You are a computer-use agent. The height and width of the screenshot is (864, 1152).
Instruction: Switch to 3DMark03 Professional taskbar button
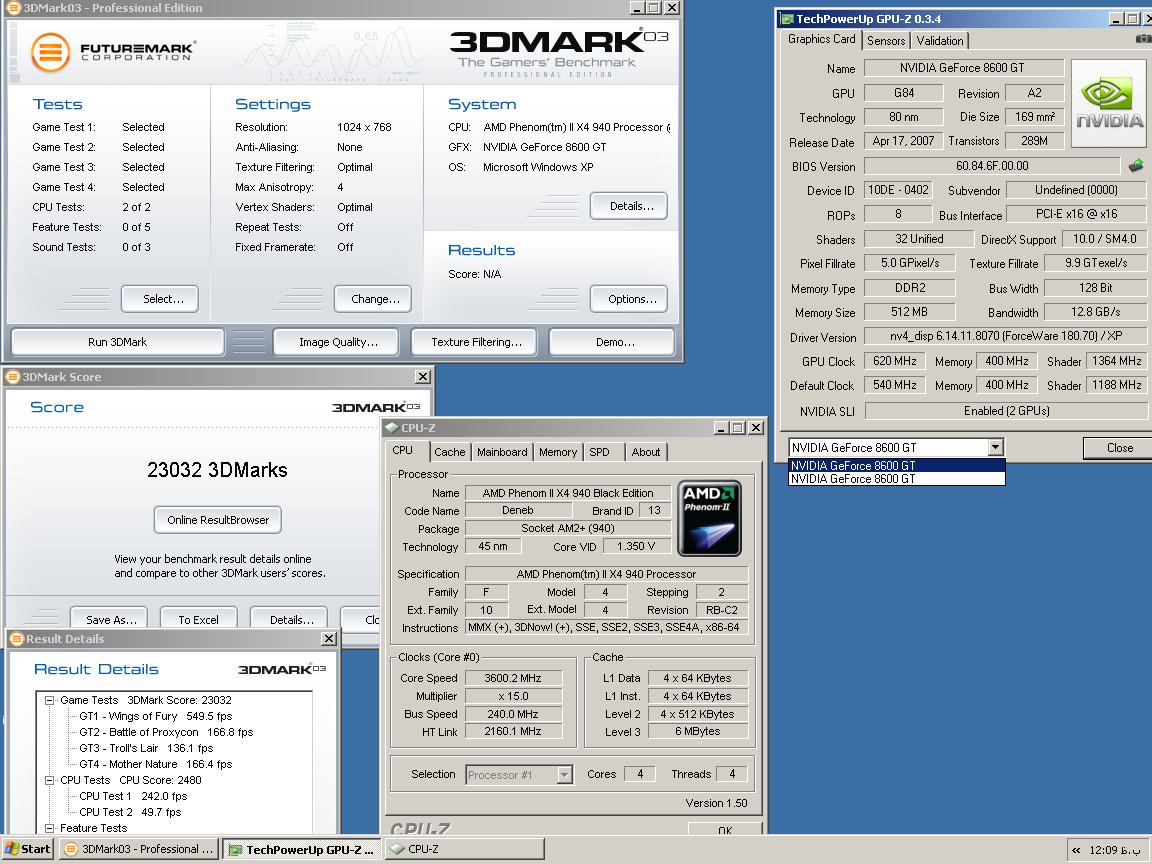(x=139, y=849)
